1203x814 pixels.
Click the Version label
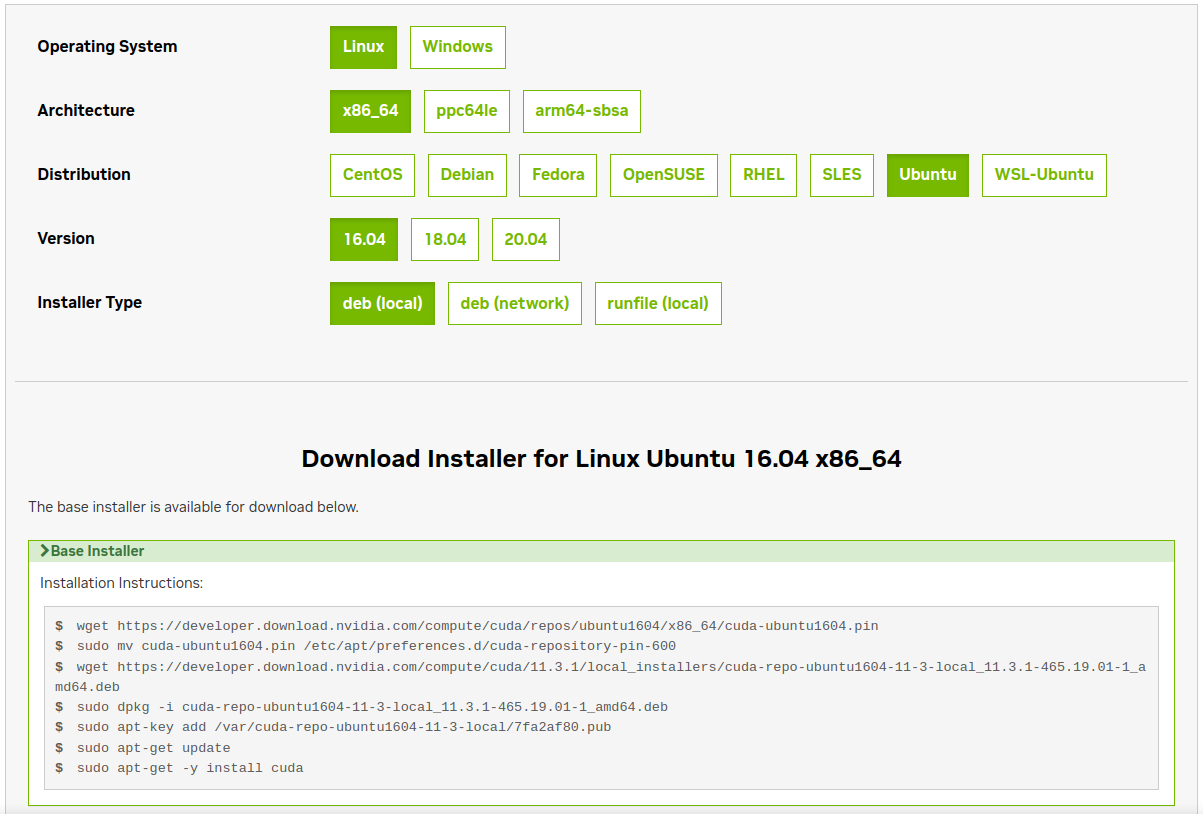(x=66, y=239)
